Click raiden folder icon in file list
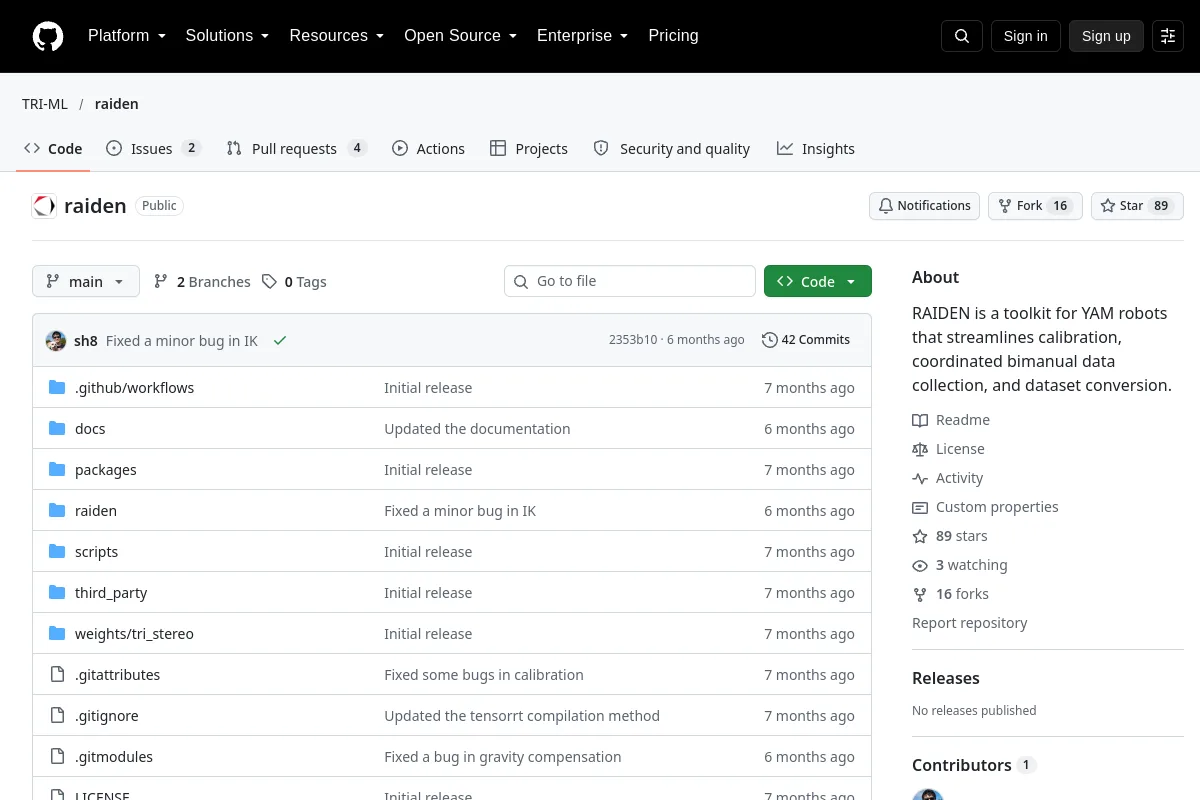 tap(57, 510)
